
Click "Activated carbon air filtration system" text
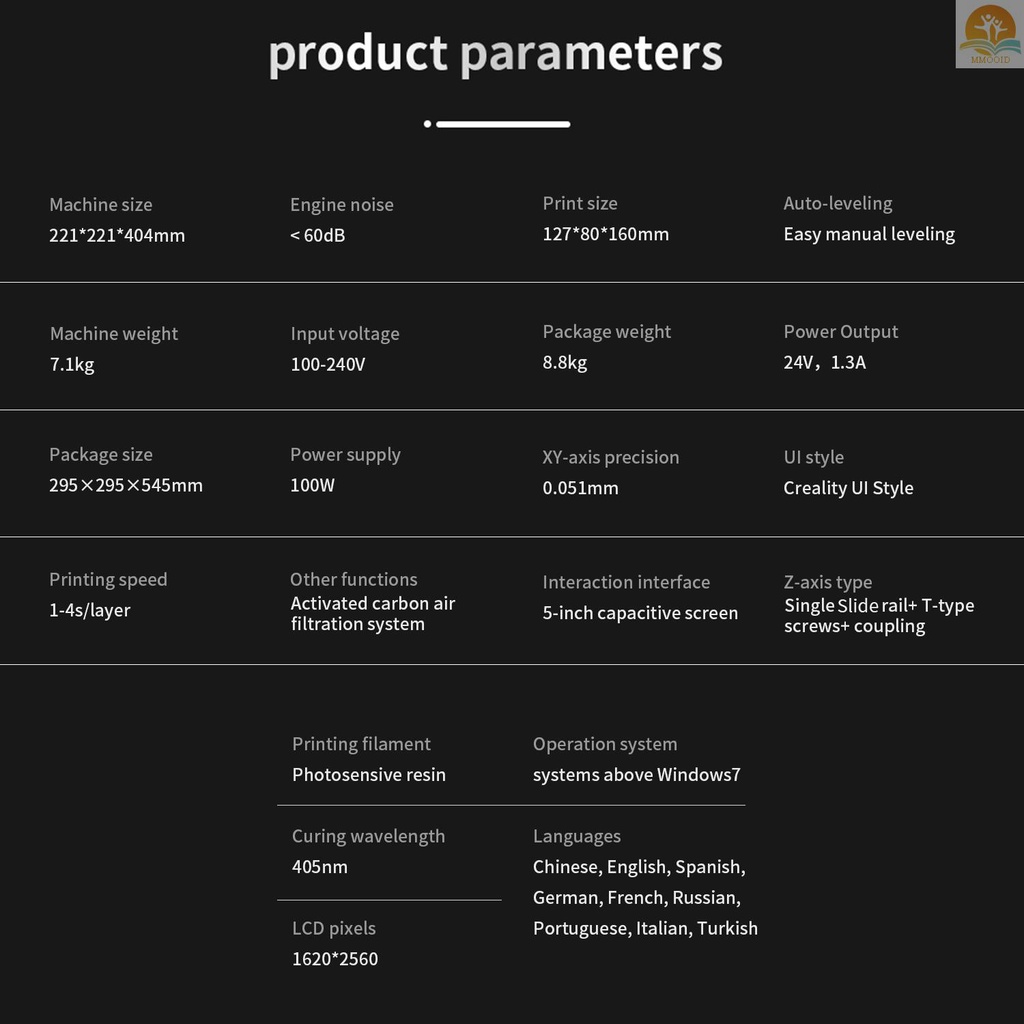click(372, 614)
